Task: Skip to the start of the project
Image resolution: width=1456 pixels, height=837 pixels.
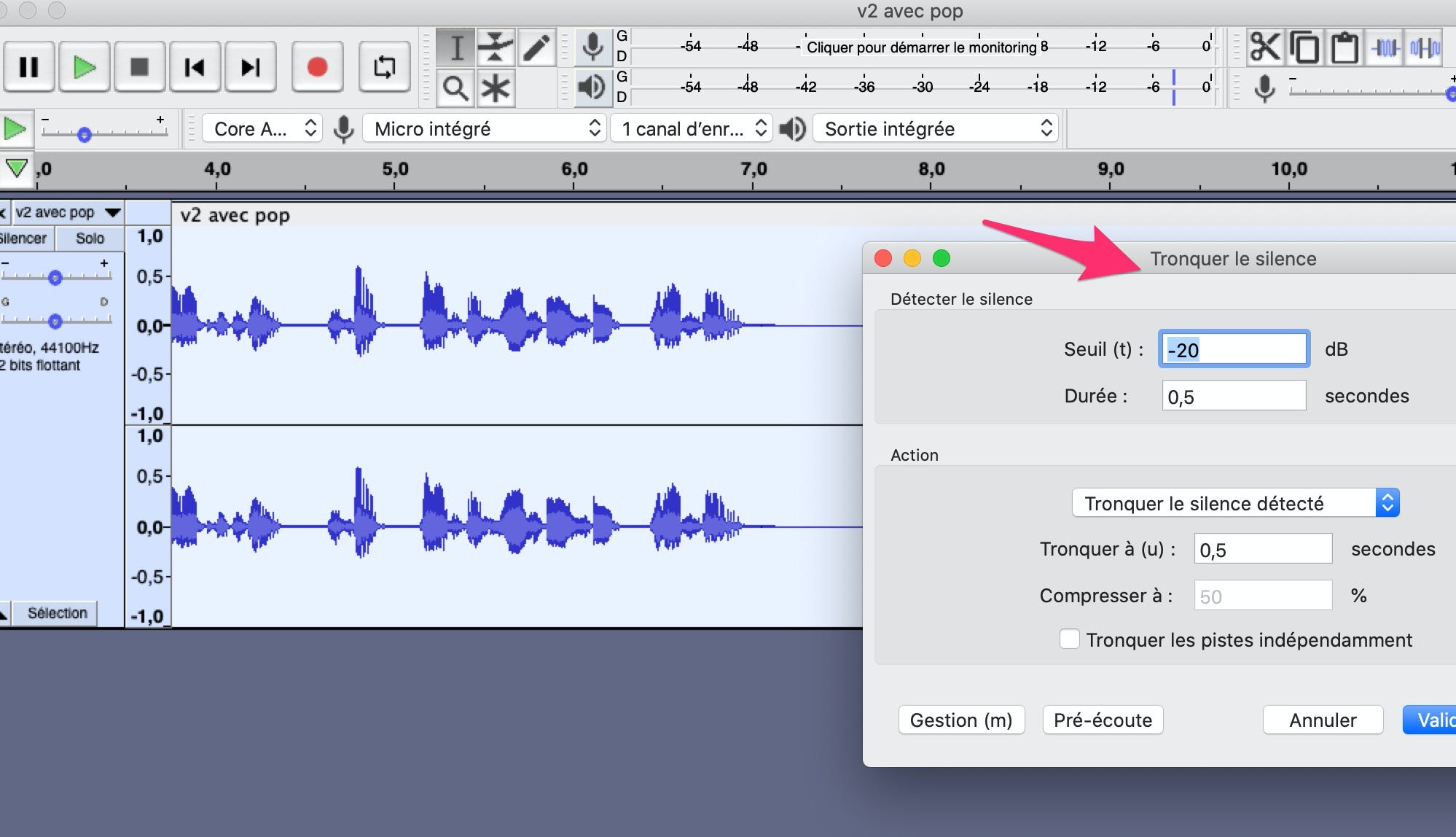Action: point(195,67)
